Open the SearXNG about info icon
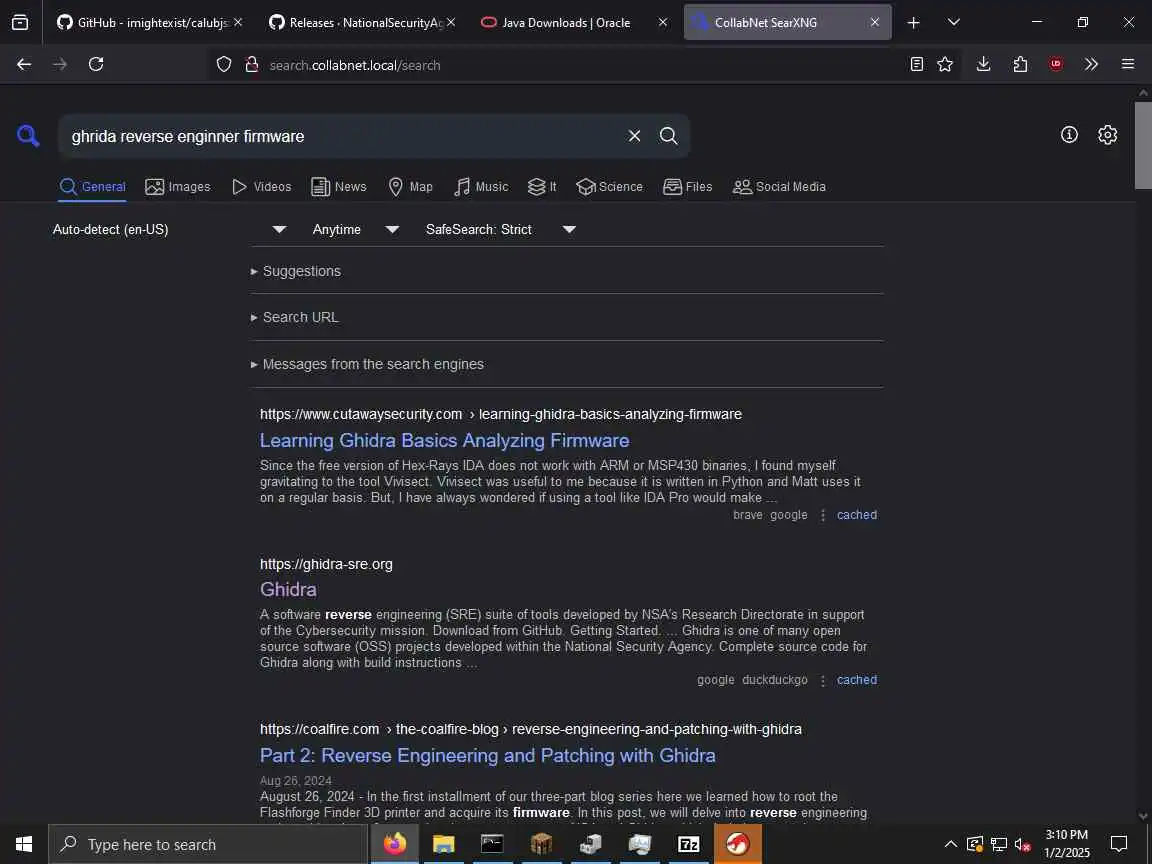1152x864 pixels. [1069, 134]
